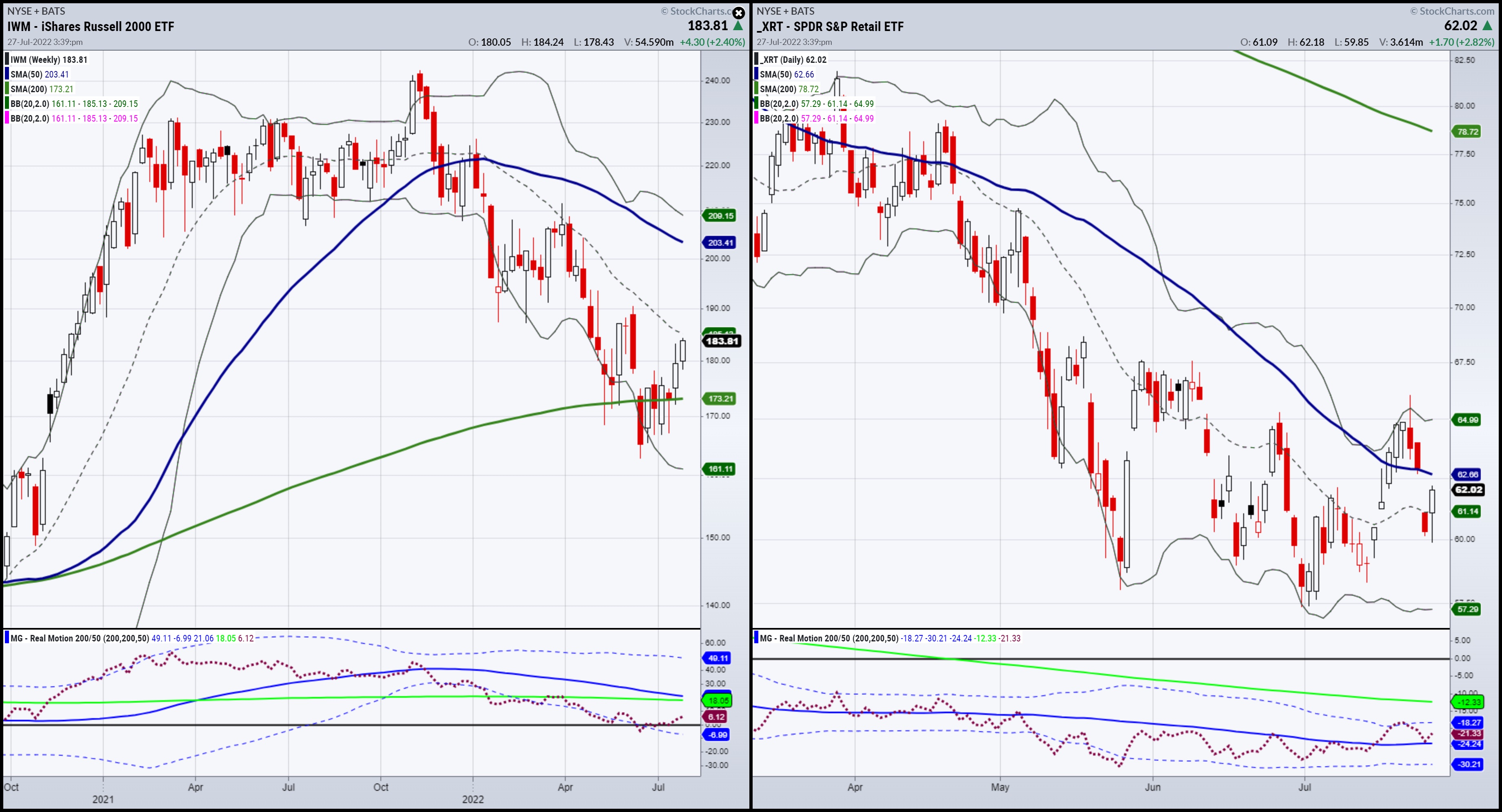This screenshot has width=1502, height=812.
Task: Select the _XRT (Daily) 62.02 legend entry
Action: coord(793,60)
